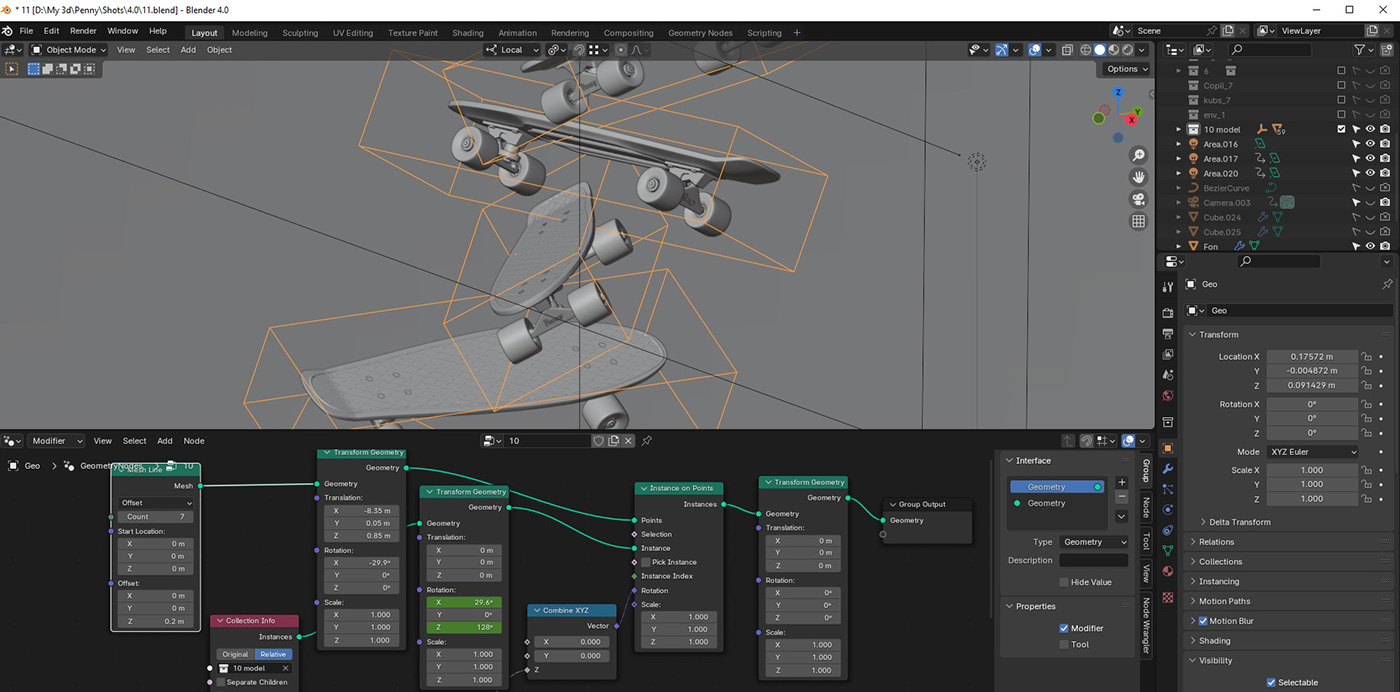Click the pan hand icon in viewport
This screenshot has width=1400, height=692.
point(1138,177)
